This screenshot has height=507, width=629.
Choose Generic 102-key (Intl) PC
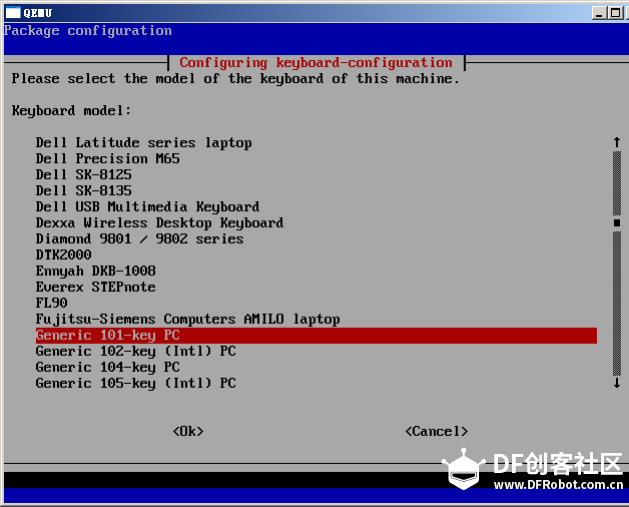[136, 351]
